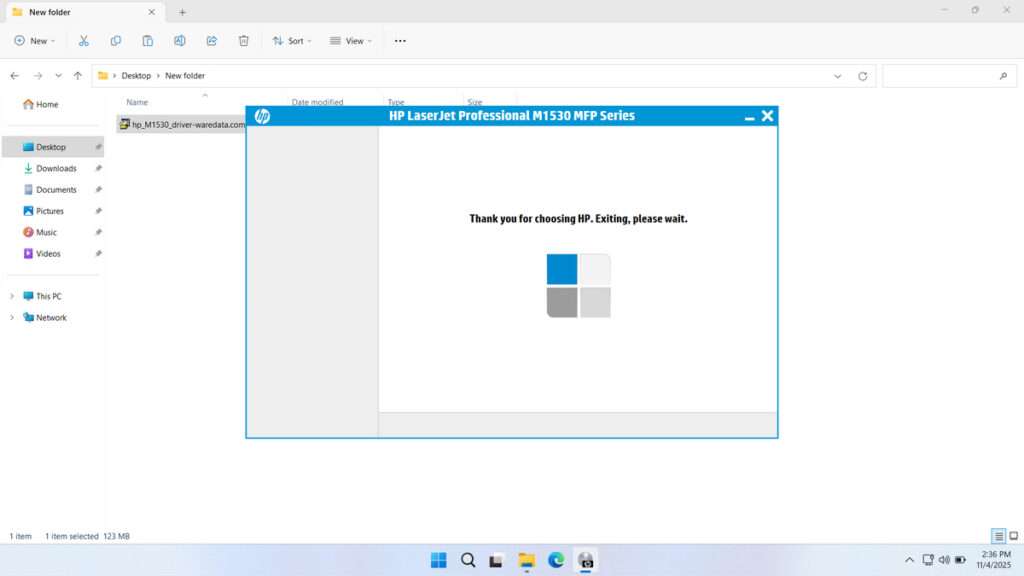The height and width of the screenshot is (576, 1024).
Task: Expand Network in navigation pane
Action: 11,317
